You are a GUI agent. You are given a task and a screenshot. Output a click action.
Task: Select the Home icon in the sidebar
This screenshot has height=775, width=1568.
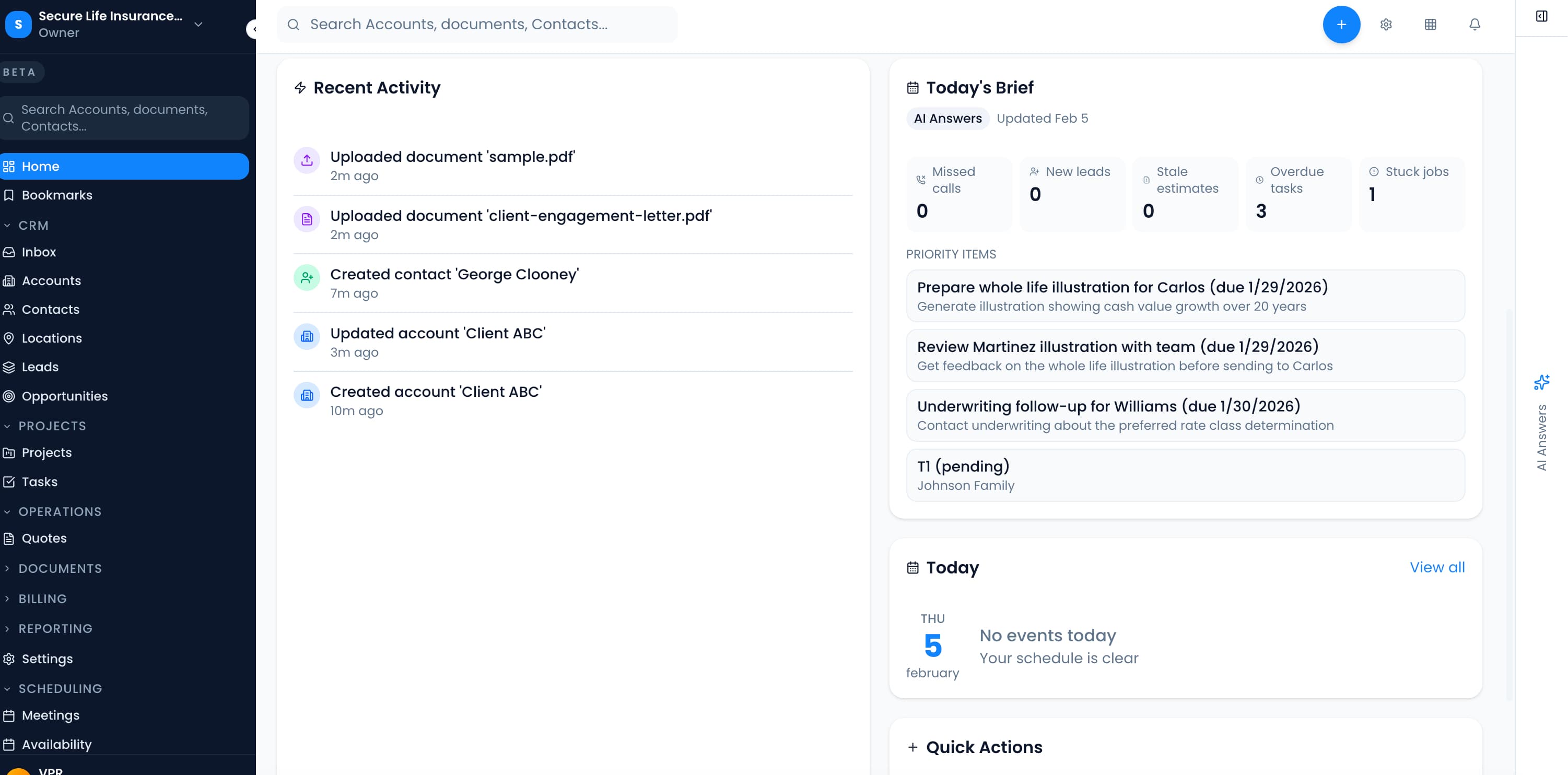click(9, 166)
